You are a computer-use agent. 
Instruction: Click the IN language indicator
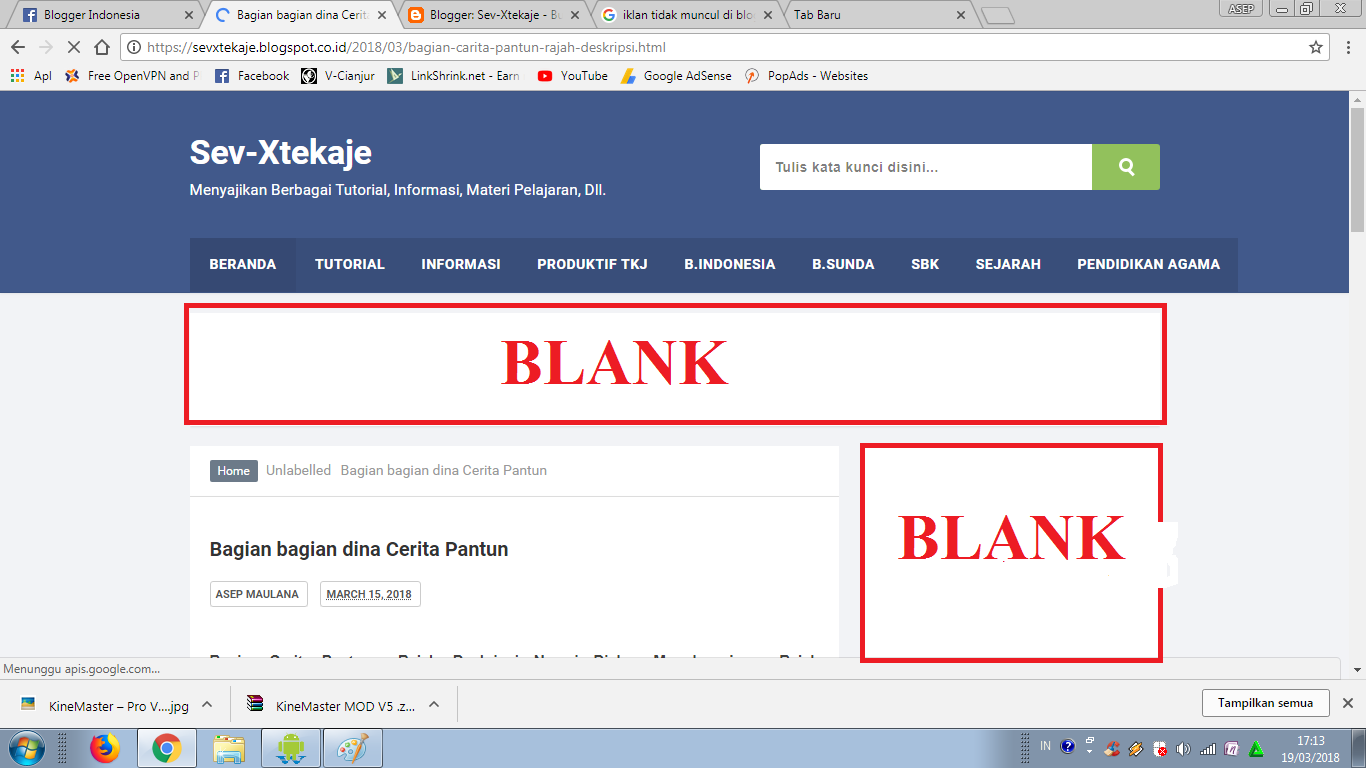pos(1045,746)
